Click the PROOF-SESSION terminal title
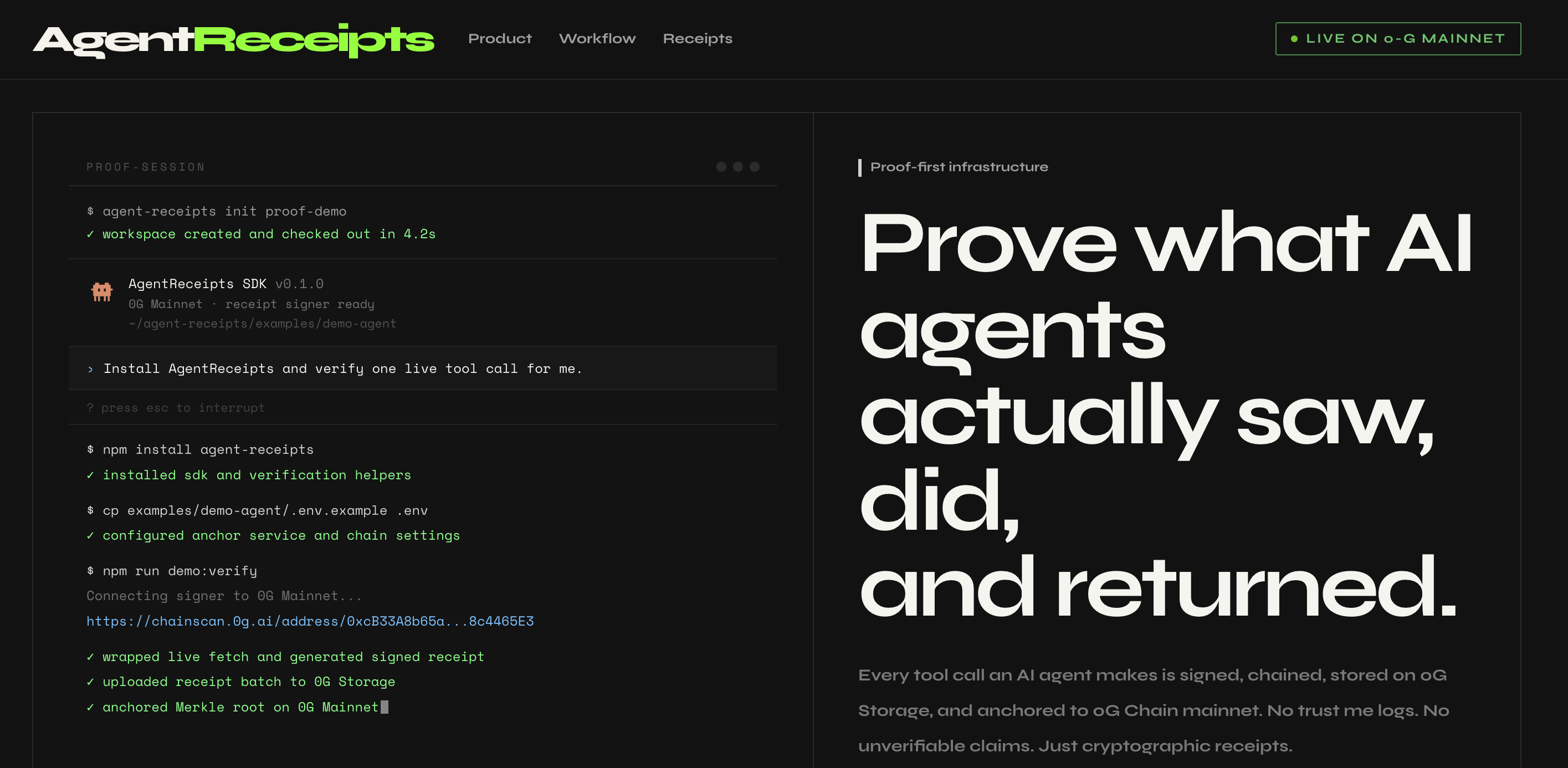Screen dimensions: 1568x768 point(146,167)
